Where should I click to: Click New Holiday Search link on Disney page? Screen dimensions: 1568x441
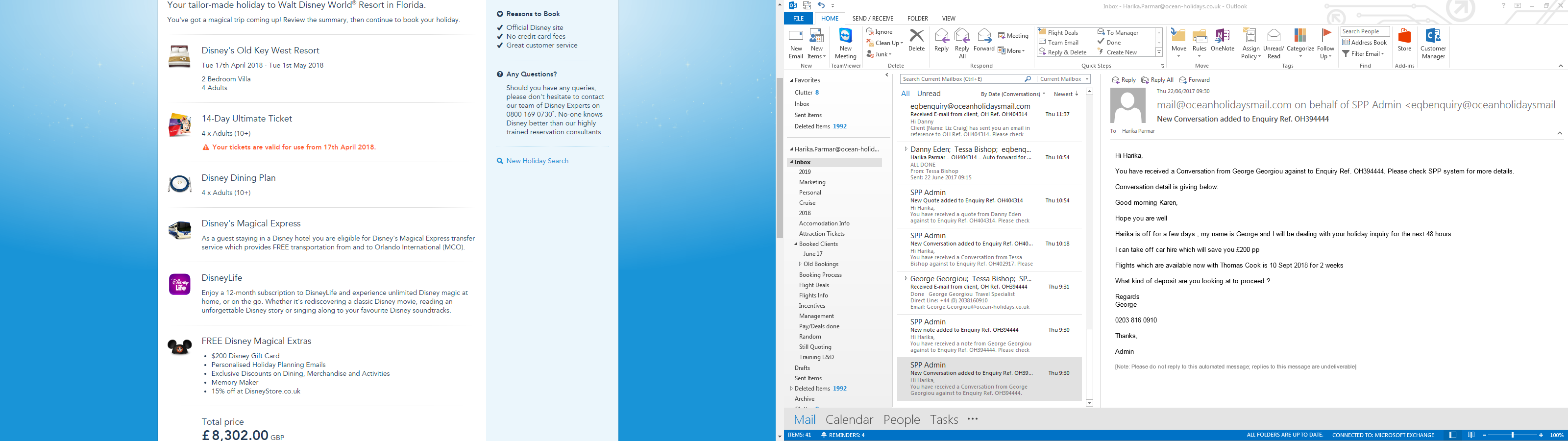(538, 161)
